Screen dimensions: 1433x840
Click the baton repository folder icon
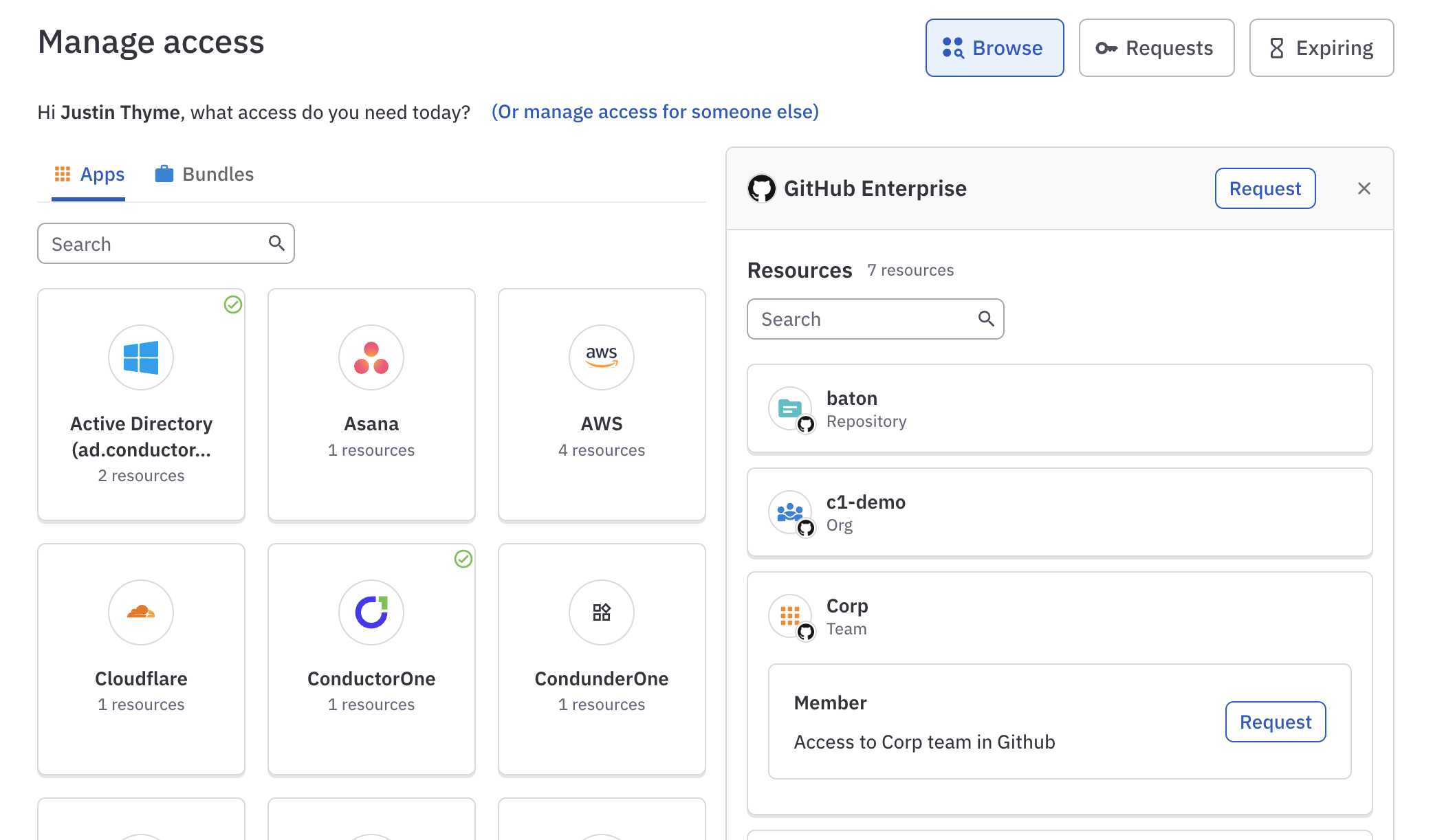pos(789,408)
